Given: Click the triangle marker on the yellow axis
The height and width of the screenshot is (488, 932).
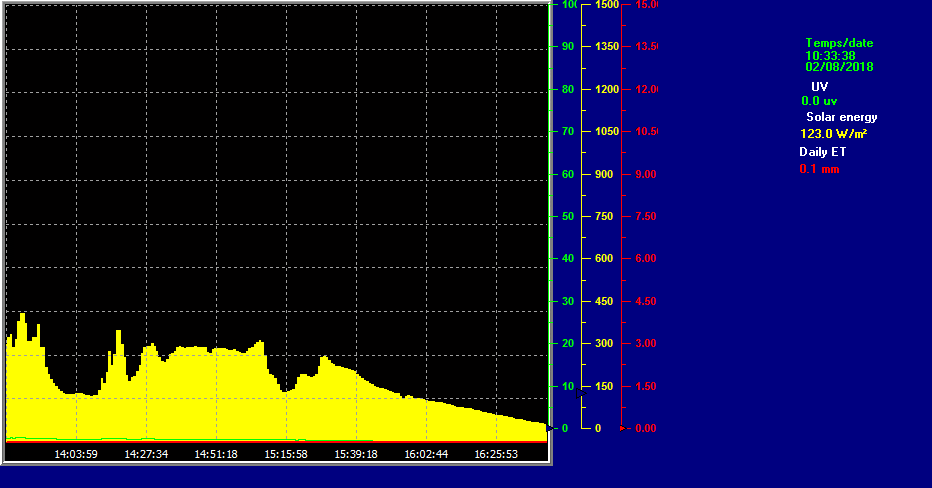Looking at the screenshot, I should tap(580, 395).
